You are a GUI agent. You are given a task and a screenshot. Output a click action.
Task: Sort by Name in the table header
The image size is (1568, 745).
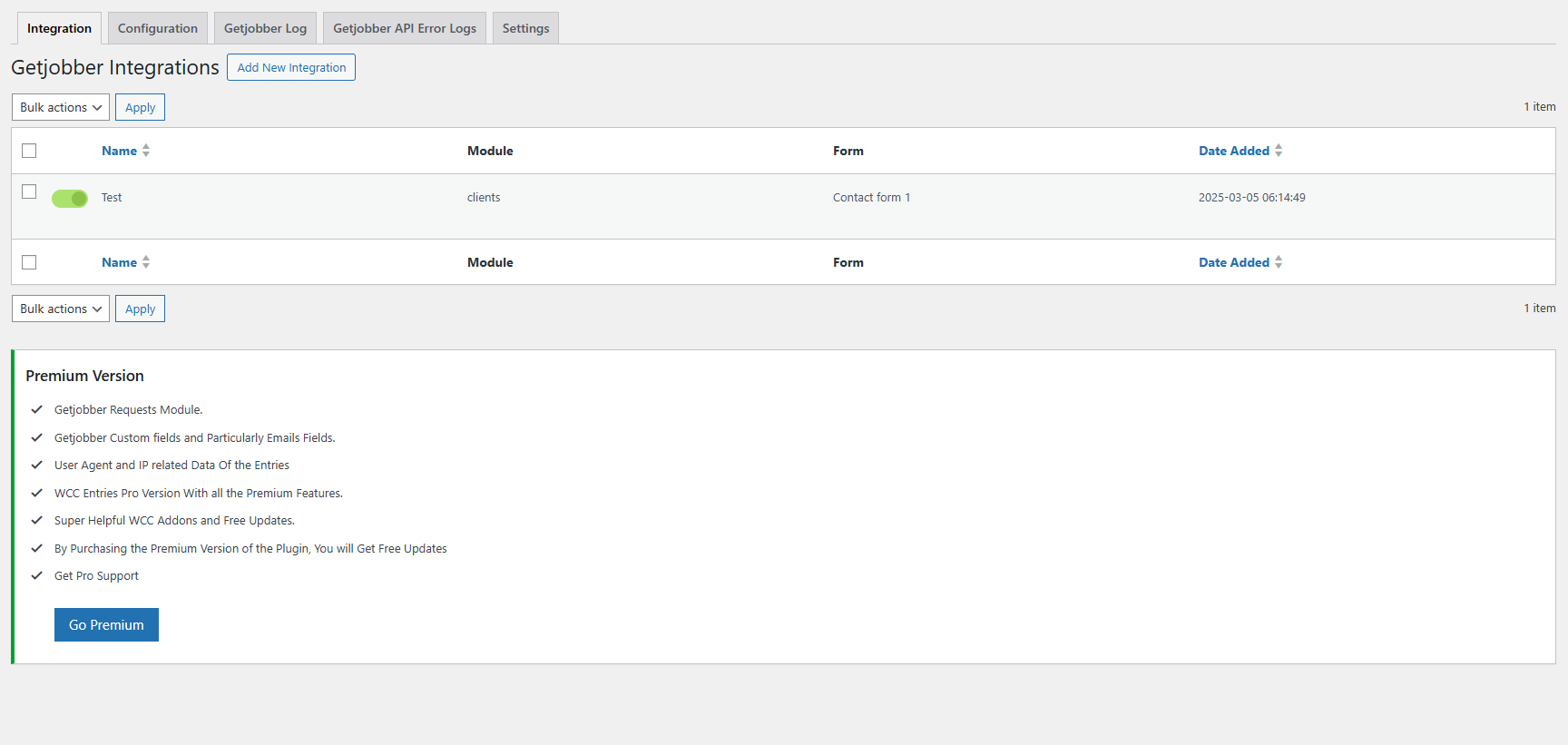[119, 151]
